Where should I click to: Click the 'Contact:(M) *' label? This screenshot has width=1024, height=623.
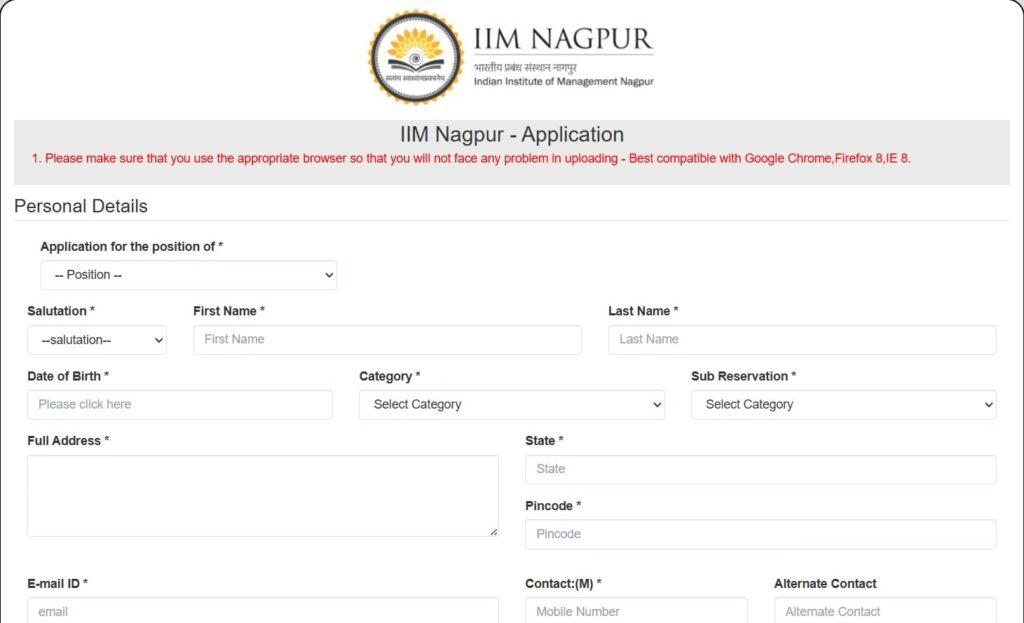tap(563, 584)
